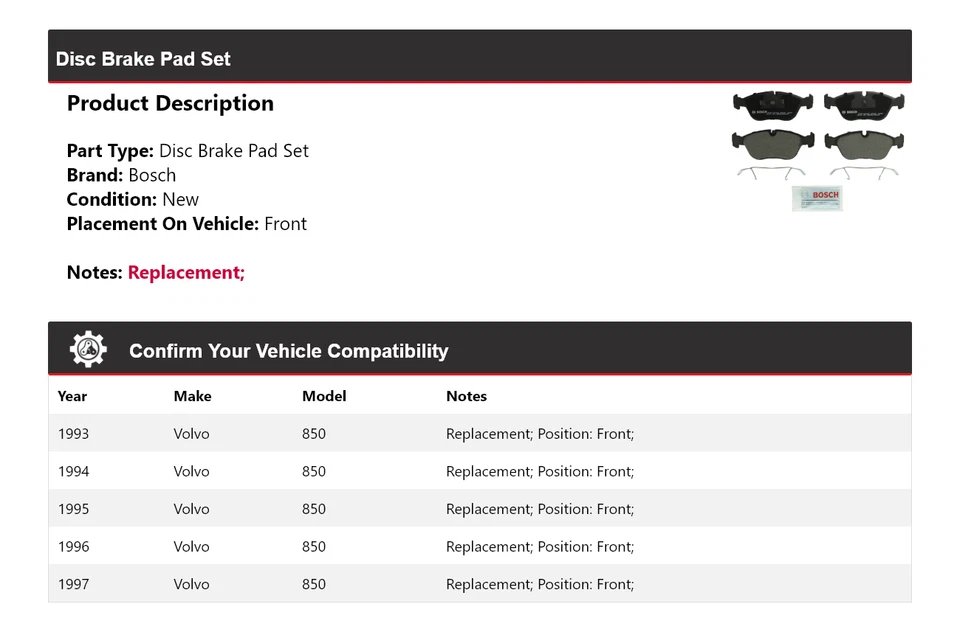Click the Model column header

coord(324,396)
